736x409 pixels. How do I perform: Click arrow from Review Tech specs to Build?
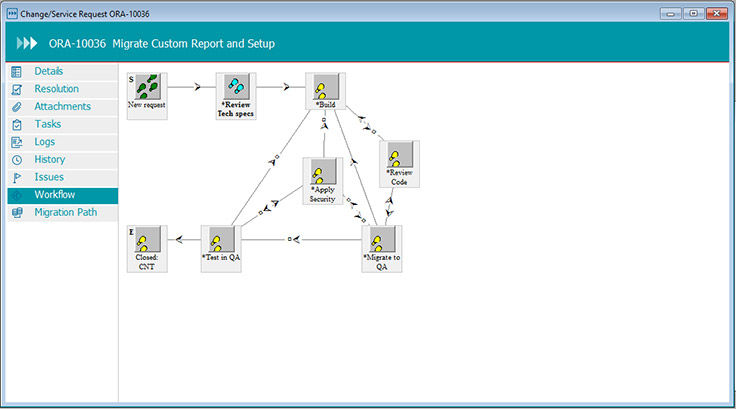pos(286,87)
